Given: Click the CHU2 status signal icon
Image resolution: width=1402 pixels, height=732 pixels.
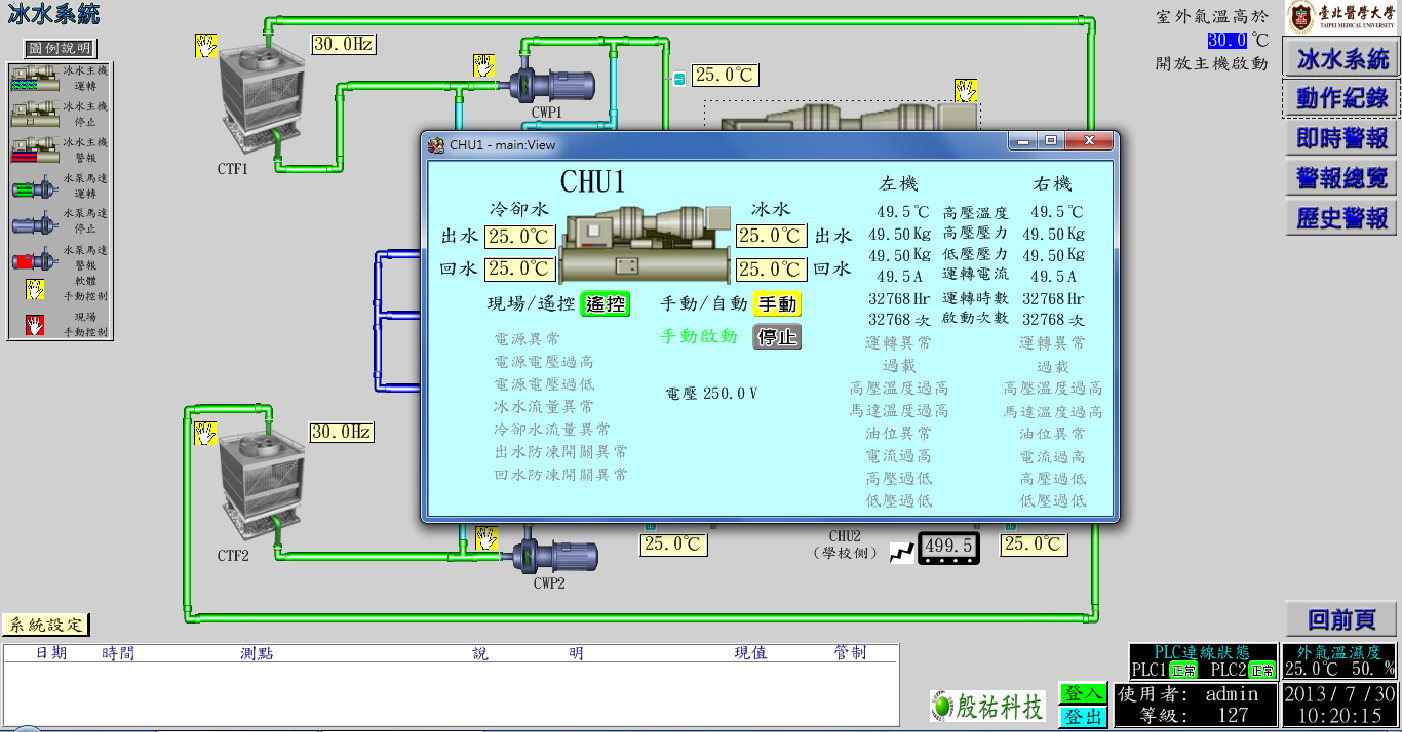Looking at the screenshot, I should [902, 553].
